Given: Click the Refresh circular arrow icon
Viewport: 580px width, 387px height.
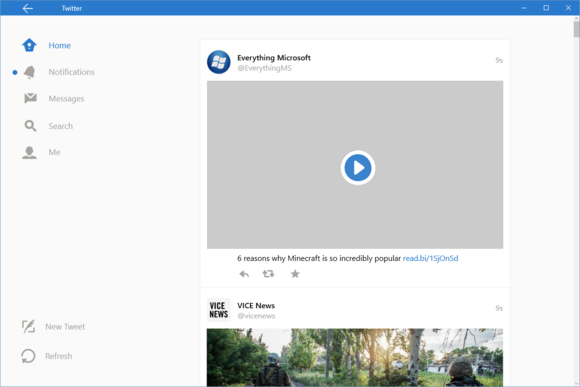Looking at the screenshot, I should pos(28,356).
